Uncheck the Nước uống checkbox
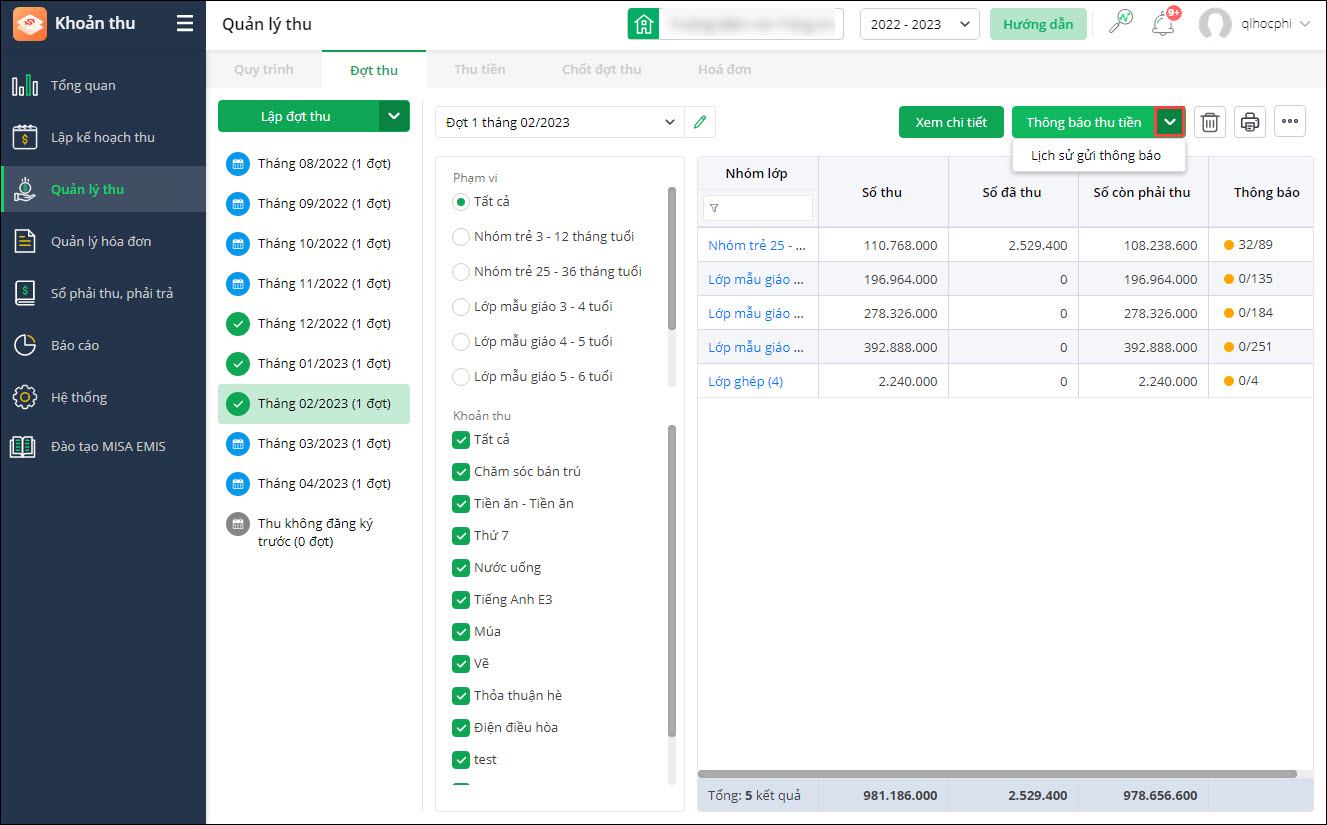This screenshot has width=1327, height=825. click(x=461, y=567)
